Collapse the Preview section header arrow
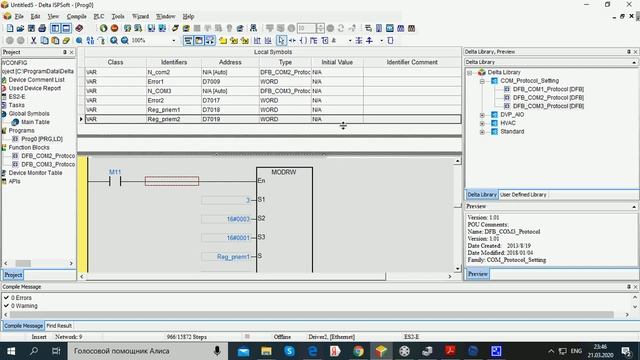 tap(634, 207)
